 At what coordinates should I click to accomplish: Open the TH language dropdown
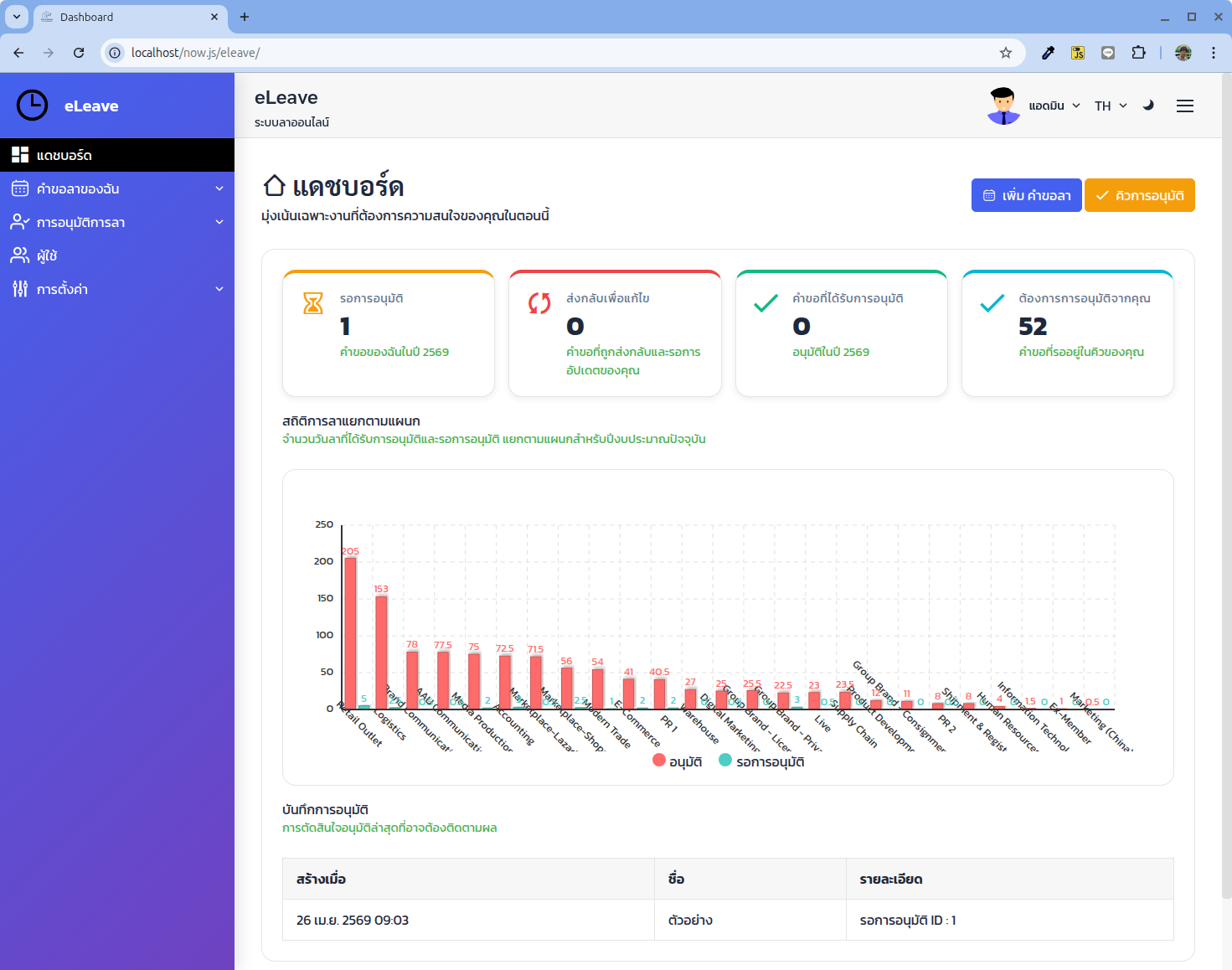coord(1111,106)
